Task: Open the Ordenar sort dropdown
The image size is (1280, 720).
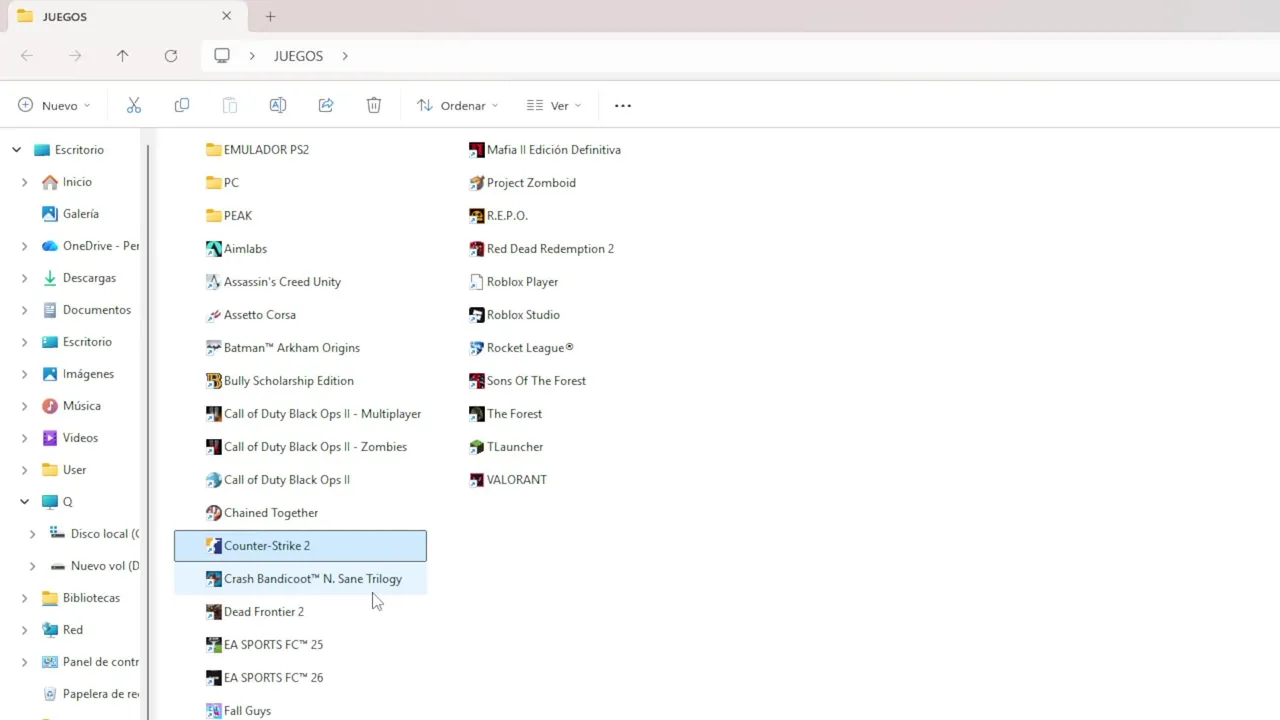Action: point(457,105)
